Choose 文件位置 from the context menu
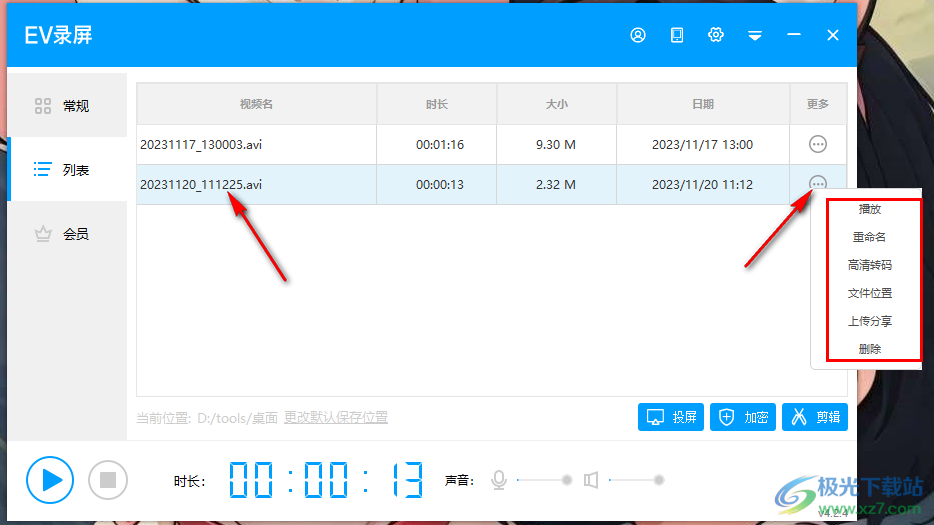Screen dimensions: 934x525 pyautogui.click(x=870, y=293)
